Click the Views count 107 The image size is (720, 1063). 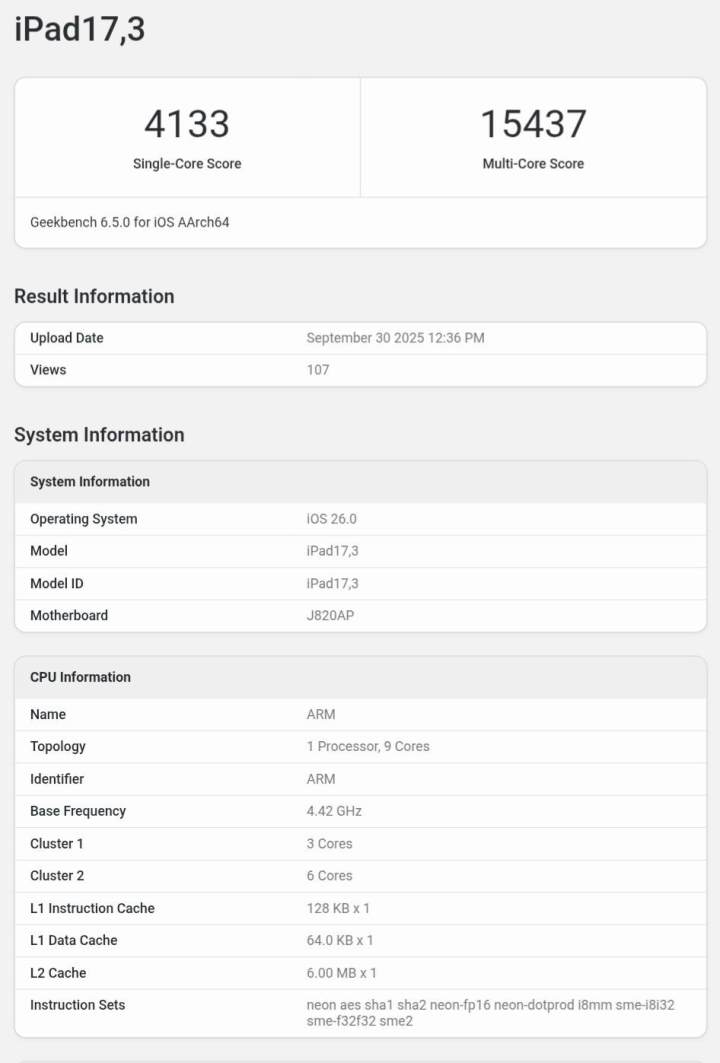point(318,370)
